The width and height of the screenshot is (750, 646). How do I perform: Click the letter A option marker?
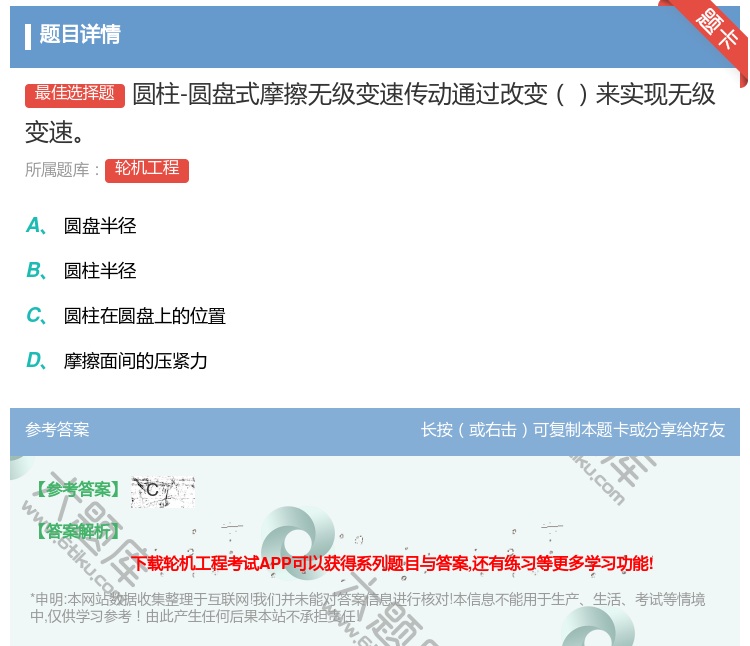point(36,226)
